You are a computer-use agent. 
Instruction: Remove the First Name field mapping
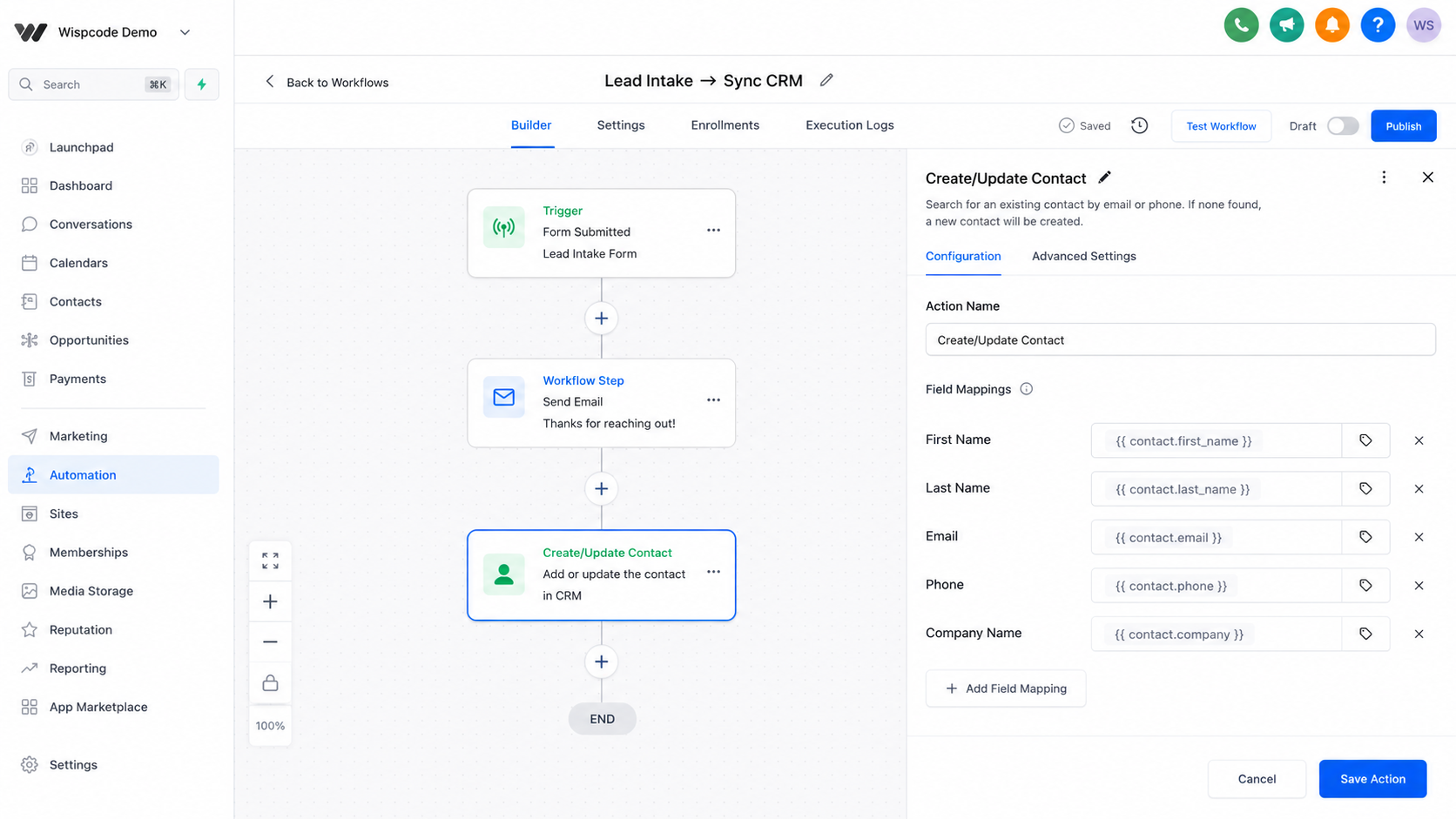tap(1419, 440)
